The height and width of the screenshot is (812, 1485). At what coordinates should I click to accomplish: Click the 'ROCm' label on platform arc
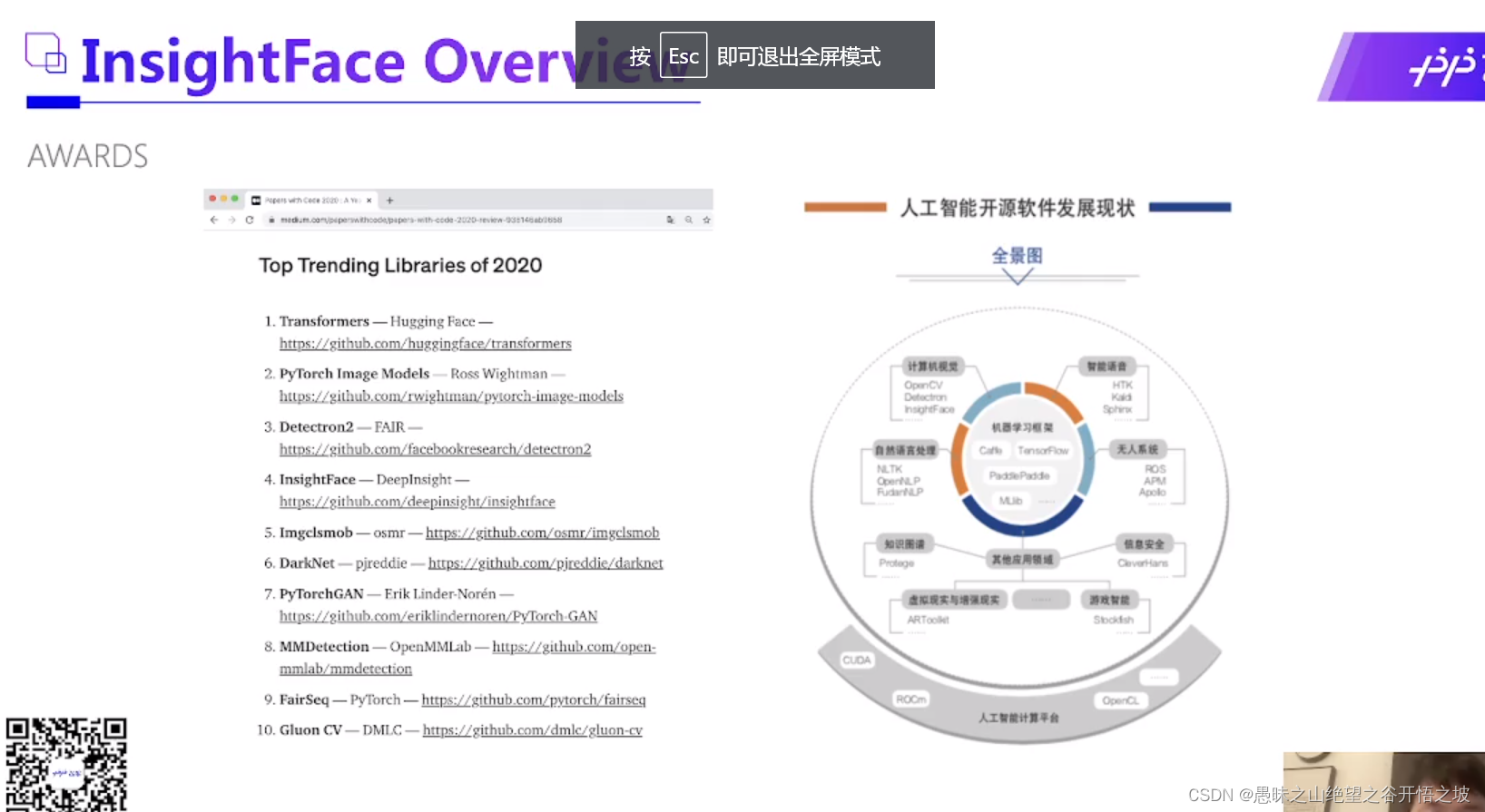click(x=910, y=699)
